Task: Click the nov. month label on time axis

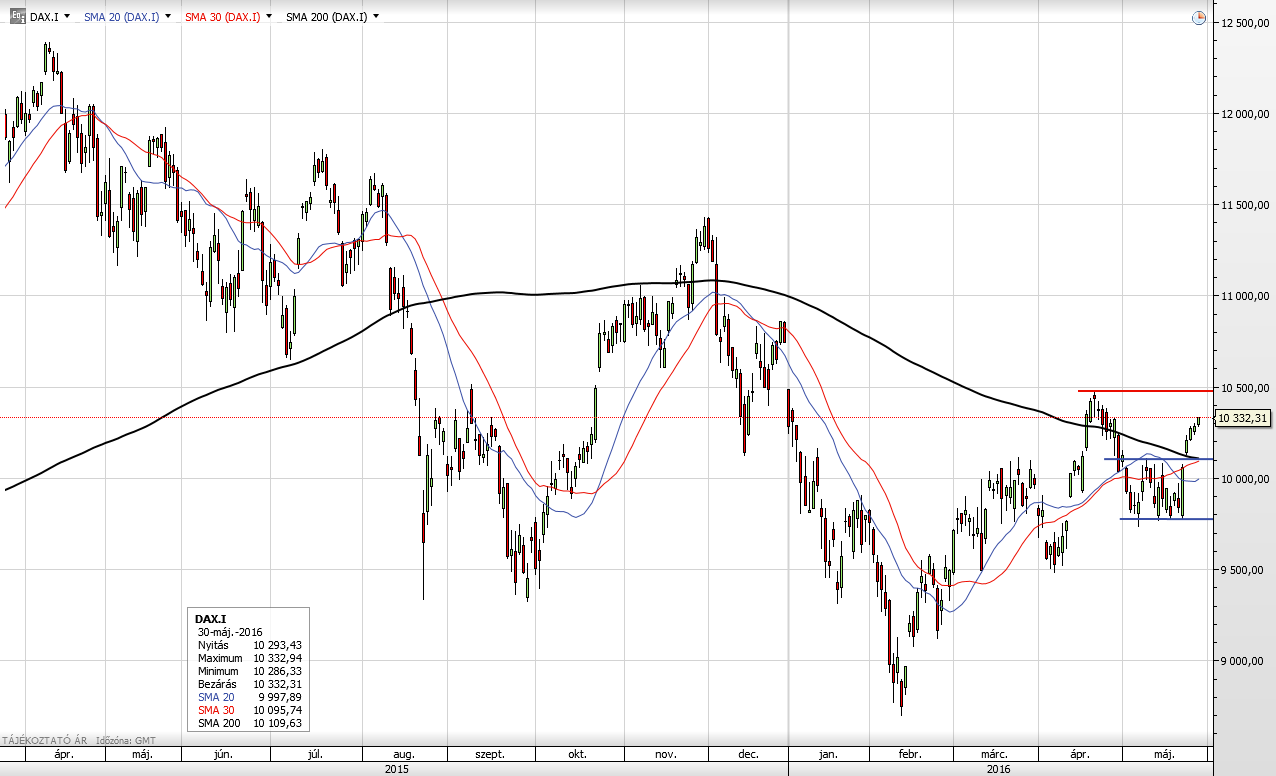Action: click(667, 755)
